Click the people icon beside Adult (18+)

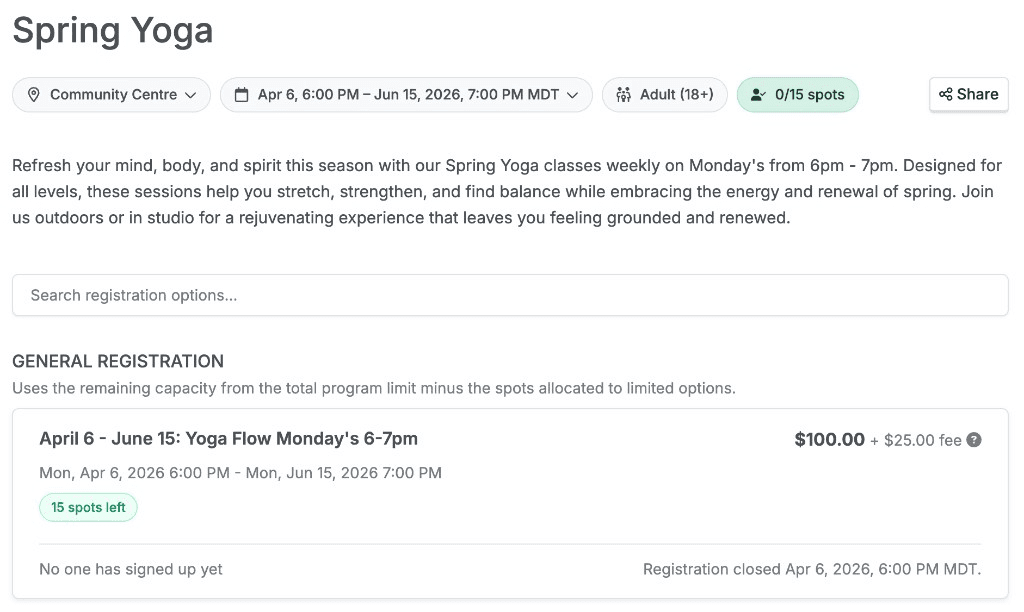[x=623, y=94]
